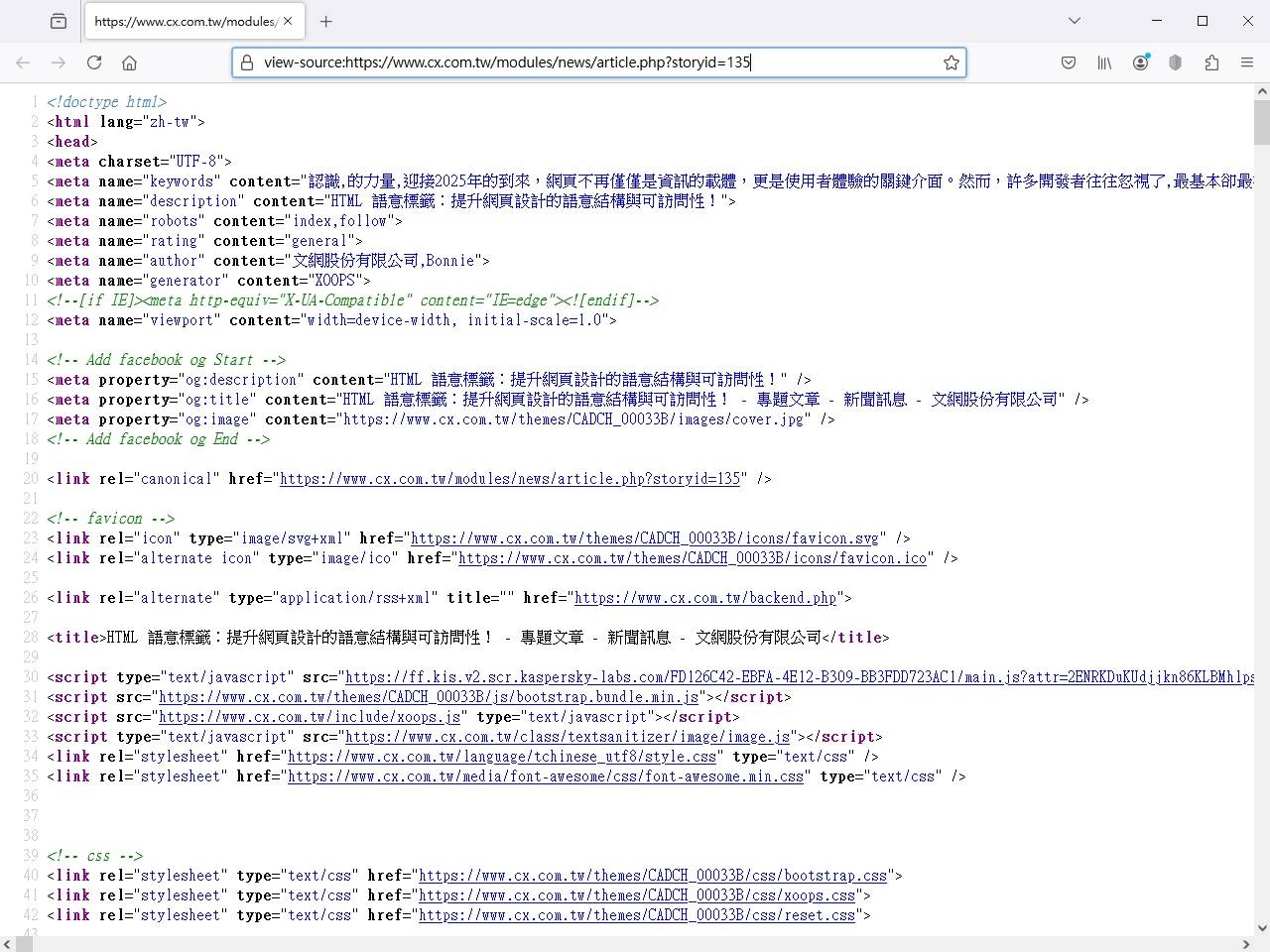Open the backend.php RSS link
This screenshot has height=952, width=1270.
tap(705, 598)
